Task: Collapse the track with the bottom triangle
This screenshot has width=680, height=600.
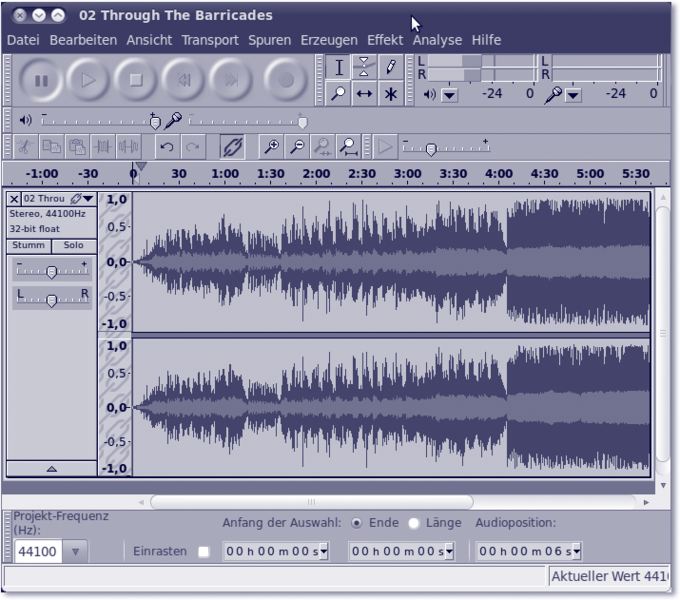Action: click(52, 468)
